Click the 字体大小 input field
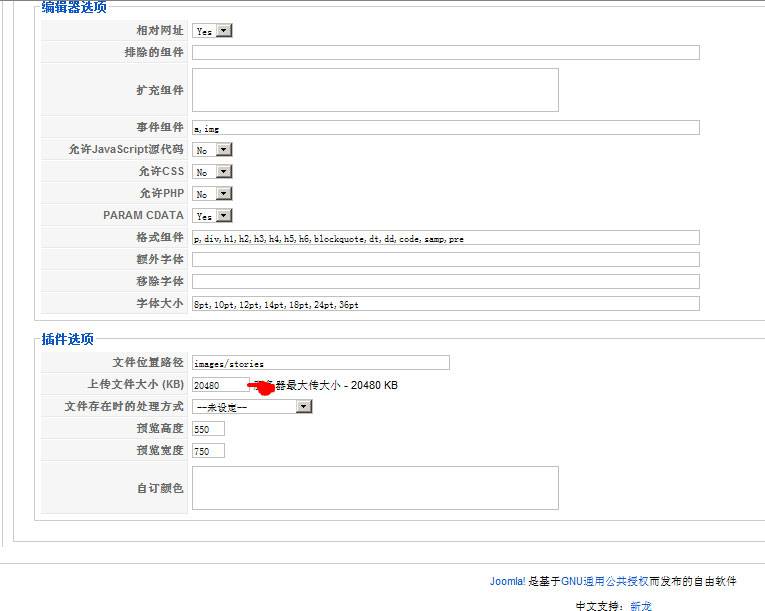Viewport: 765px width, 611px height. pyautogui.click(x=445, y=304)
